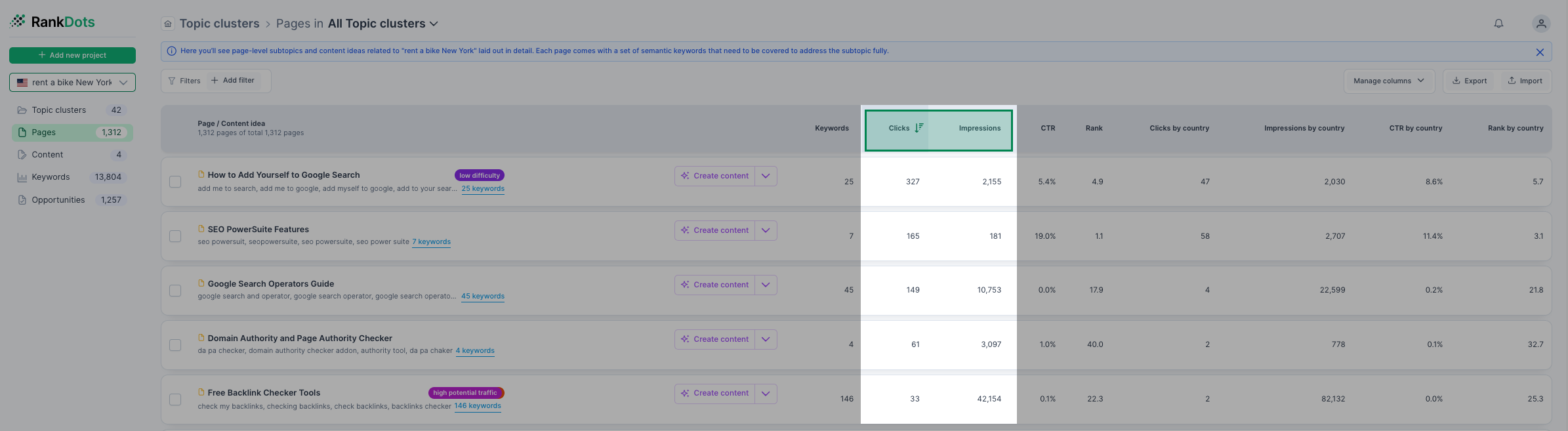The width and height of the screenshot is (1568, 431).
Task: Tick the SEO PowerSuite Features row checkbox
Action: [175, 236]
